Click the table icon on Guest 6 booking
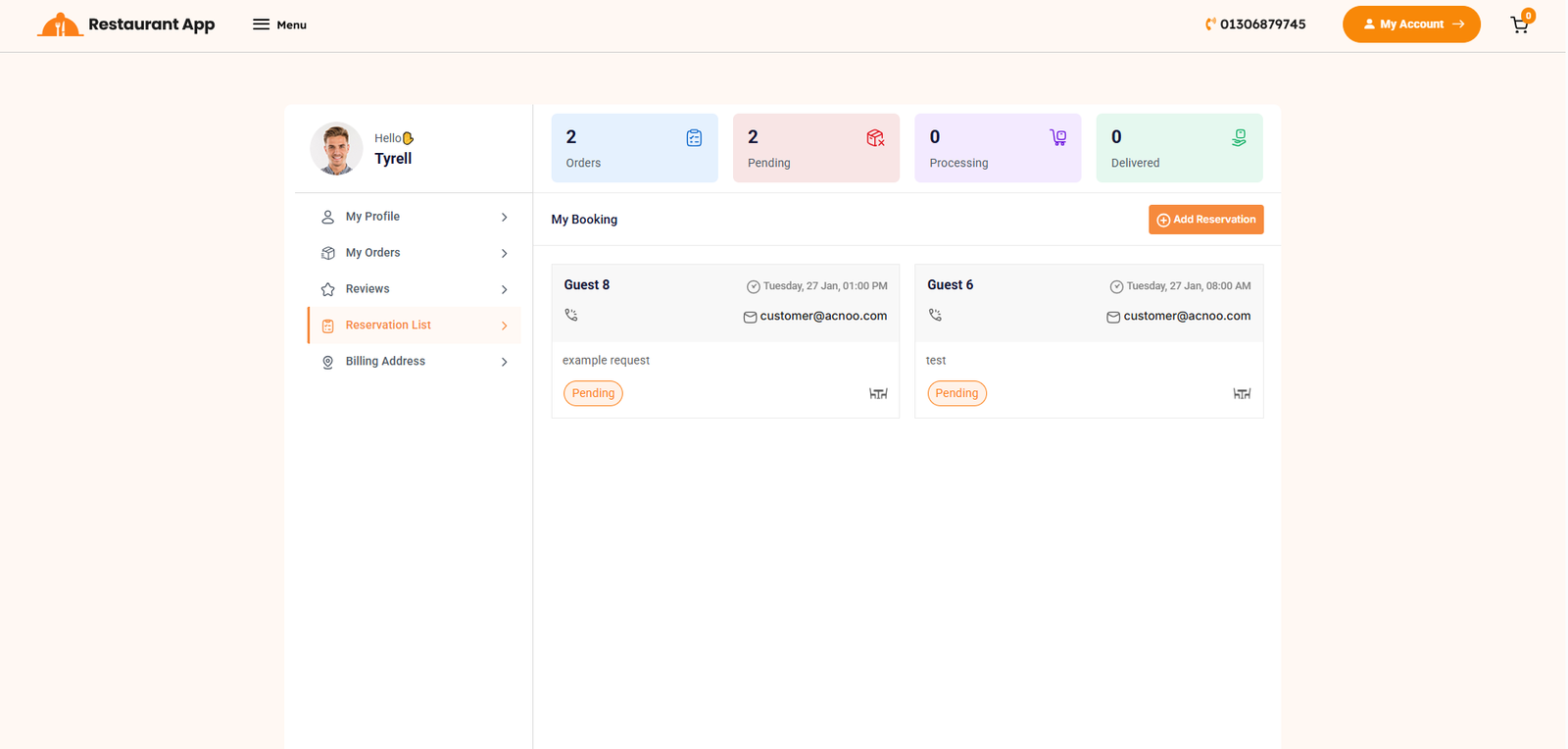The width and height of the screenshot is (1568, 749). (x=1242, y=394)
